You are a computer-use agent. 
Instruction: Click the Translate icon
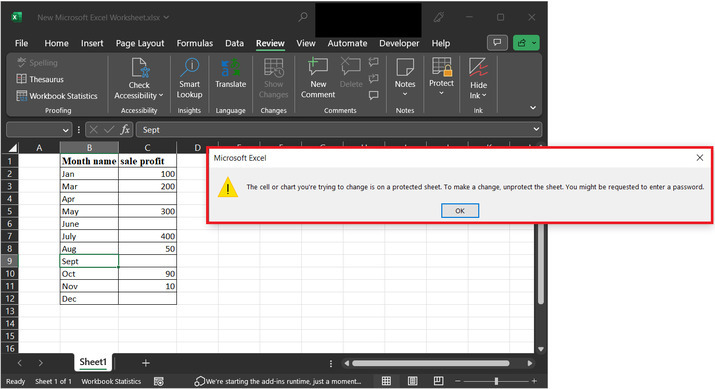(x=230, y=68)
